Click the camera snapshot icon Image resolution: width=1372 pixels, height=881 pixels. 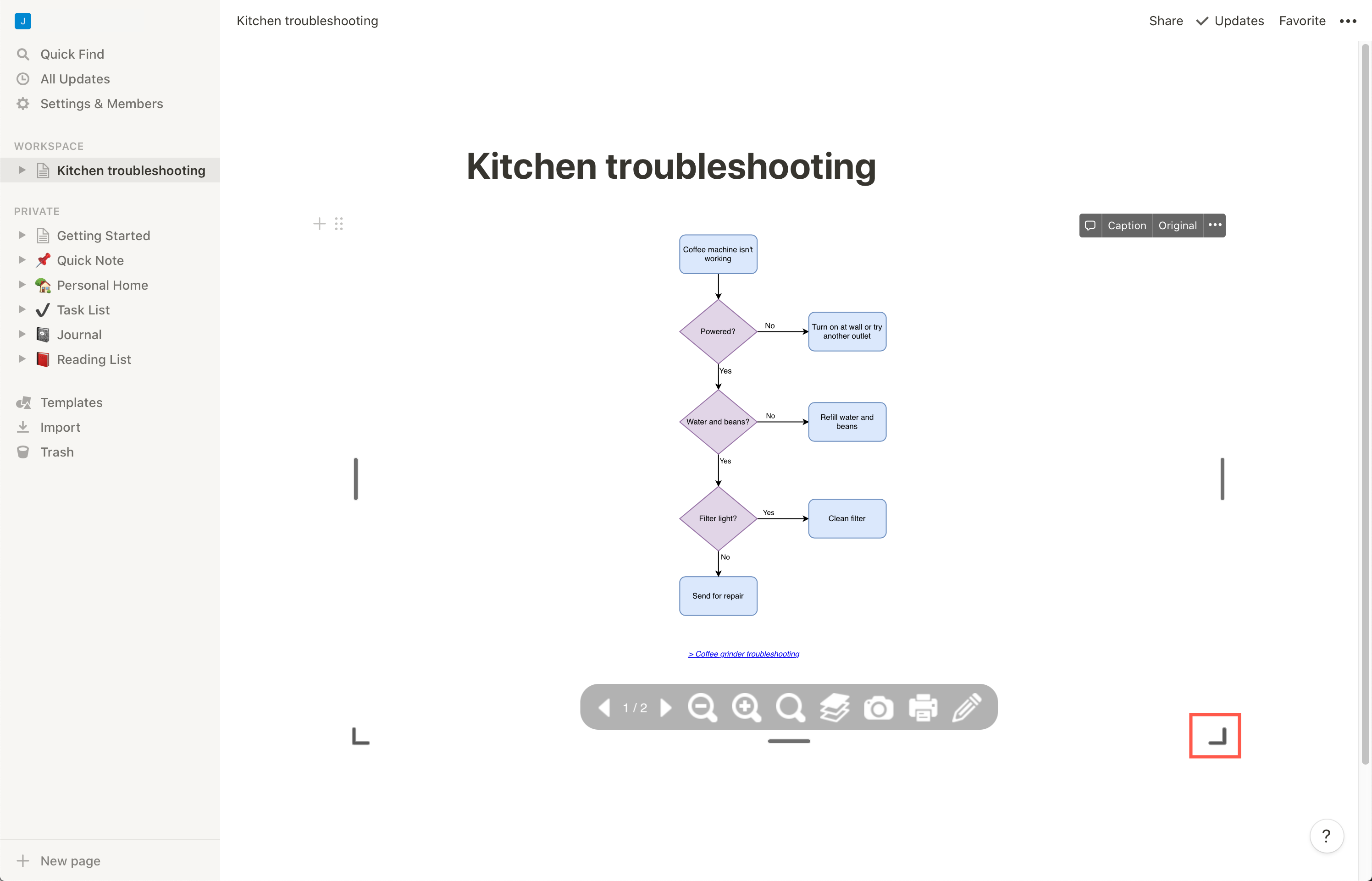(x=879, y=707)
